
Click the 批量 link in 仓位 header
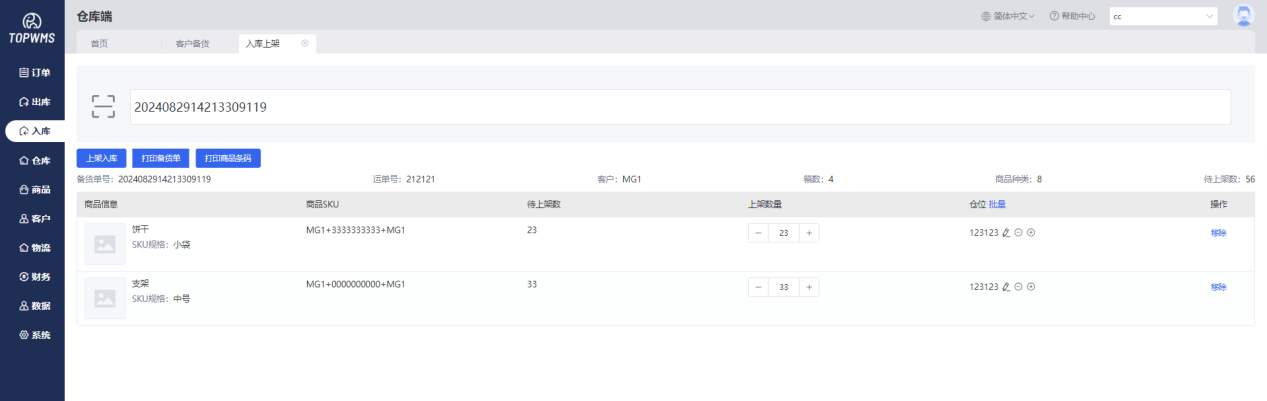[997, 204]
